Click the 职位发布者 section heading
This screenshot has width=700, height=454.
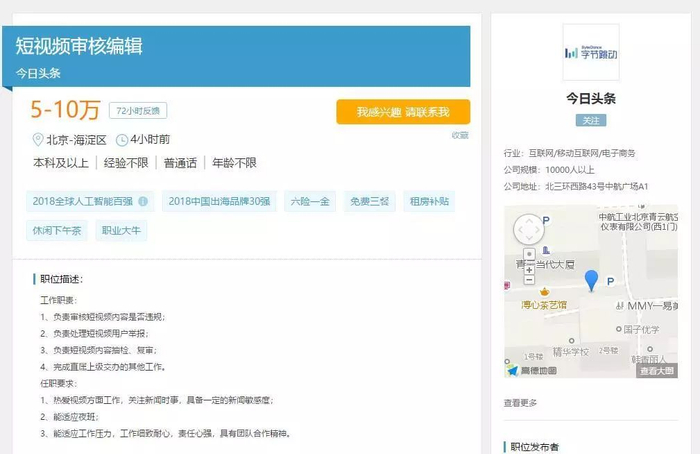[x=534, y=447]
